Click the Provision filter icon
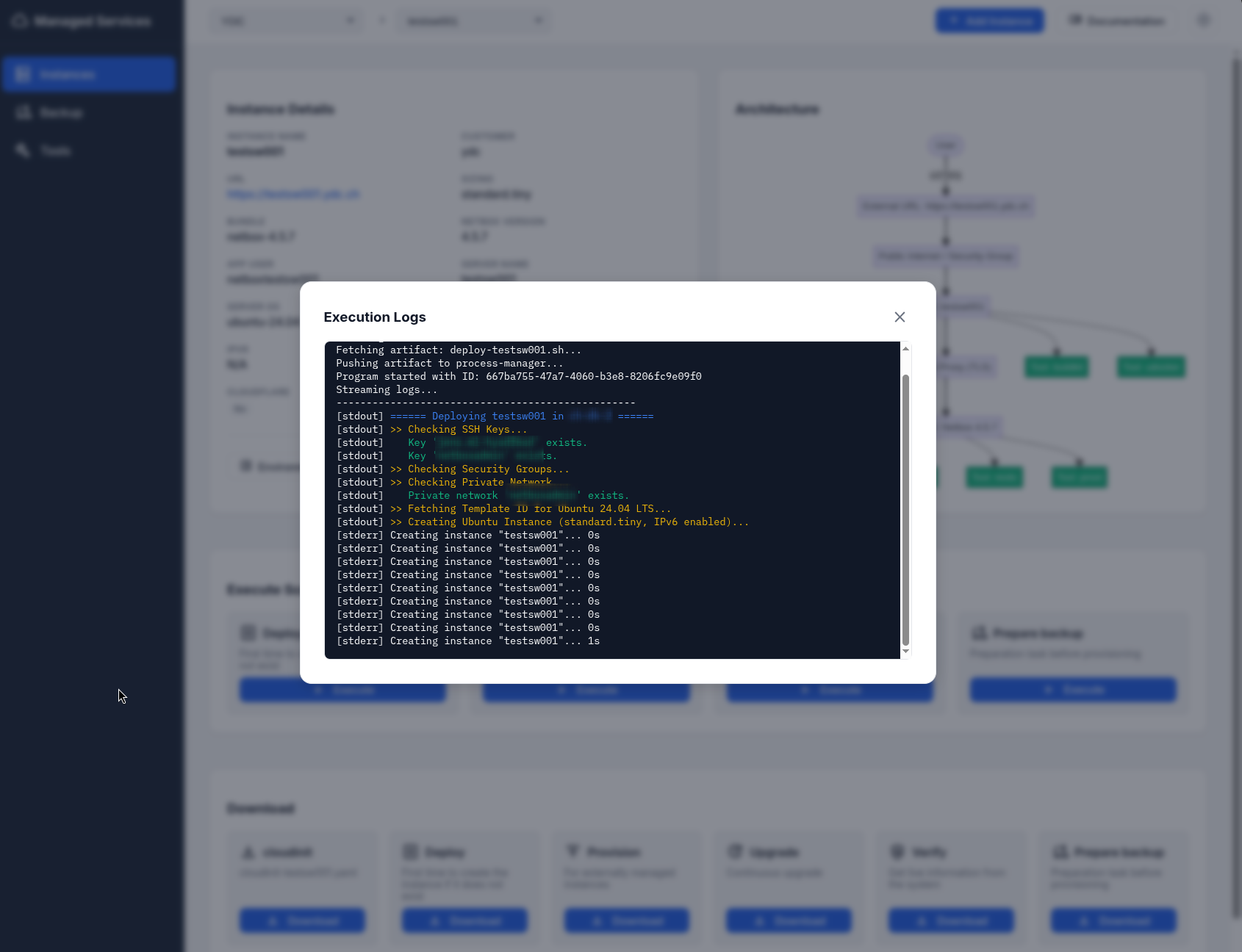Image resolution: width=1242 pixels, height=952 pixels. [574, 851]
